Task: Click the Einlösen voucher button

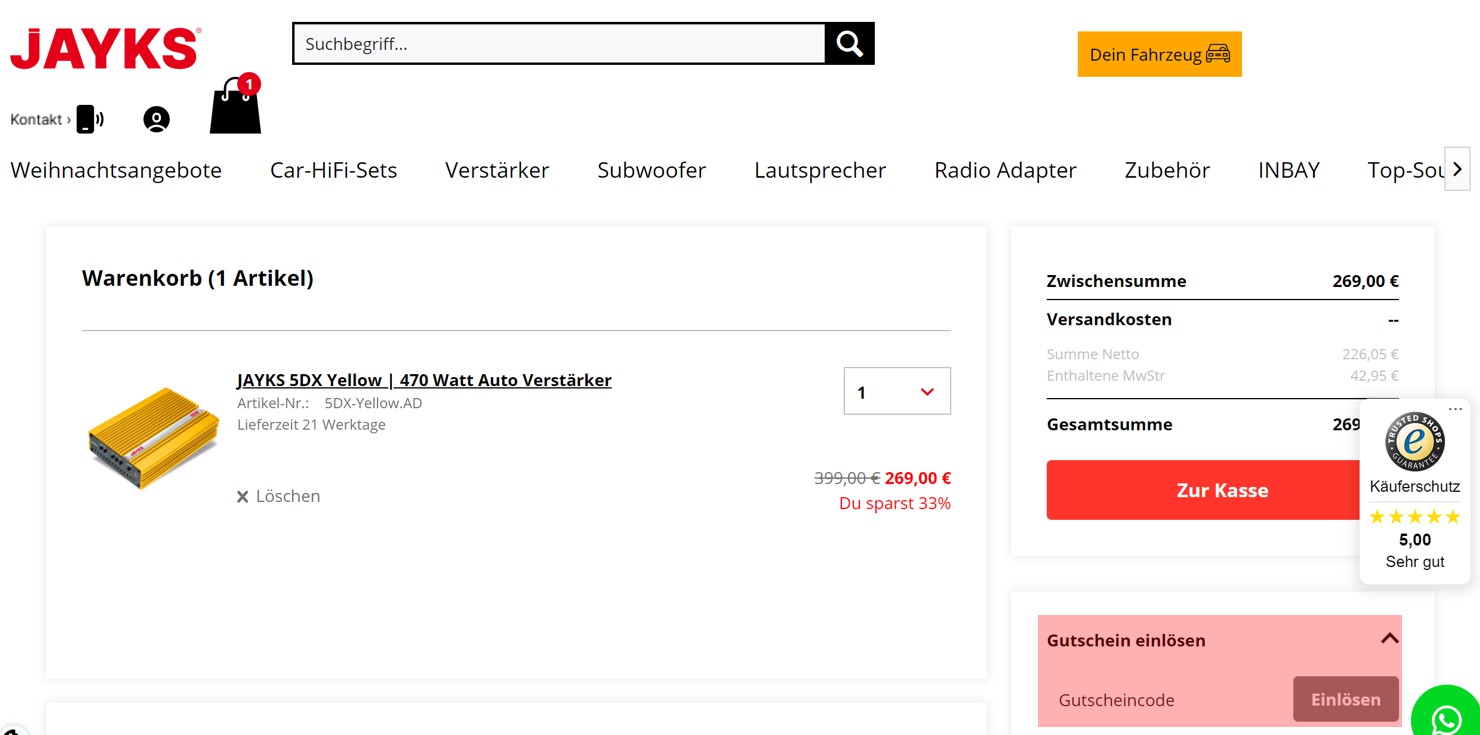Action: 1346,699
